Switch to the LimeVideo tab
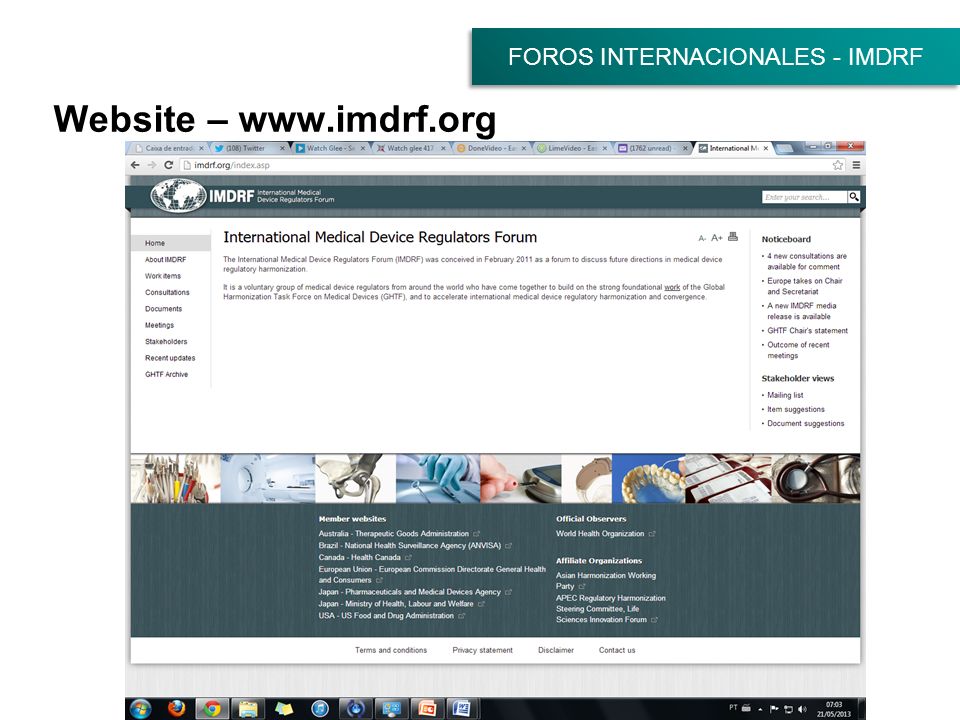Viewport: 960px width, 720px height. coord(572,148)
